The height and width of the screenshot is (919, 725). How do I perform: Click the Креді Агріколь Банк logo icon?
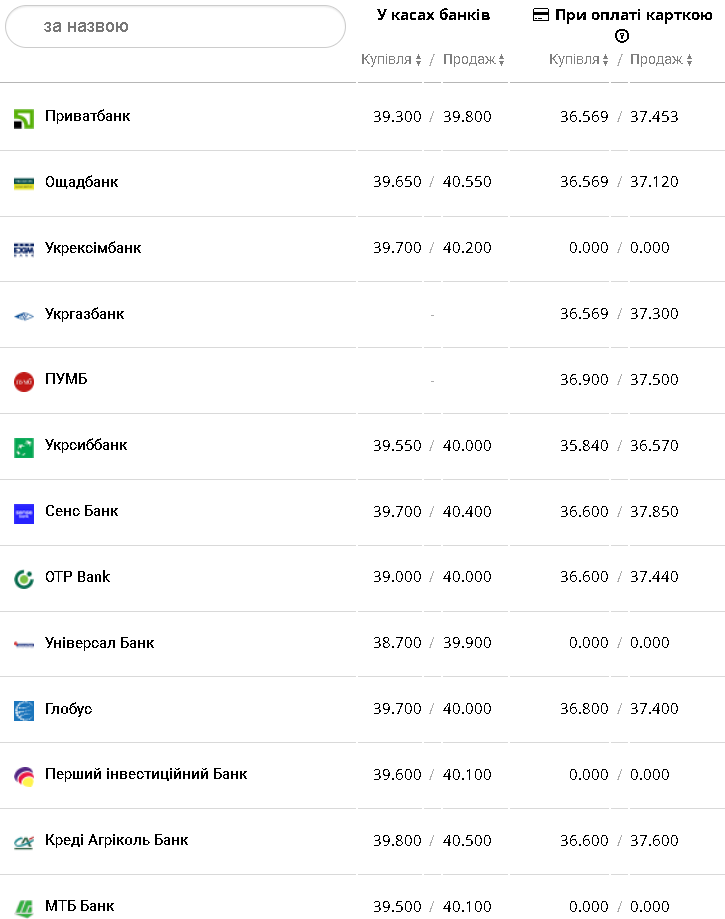(x=24, y=842)
